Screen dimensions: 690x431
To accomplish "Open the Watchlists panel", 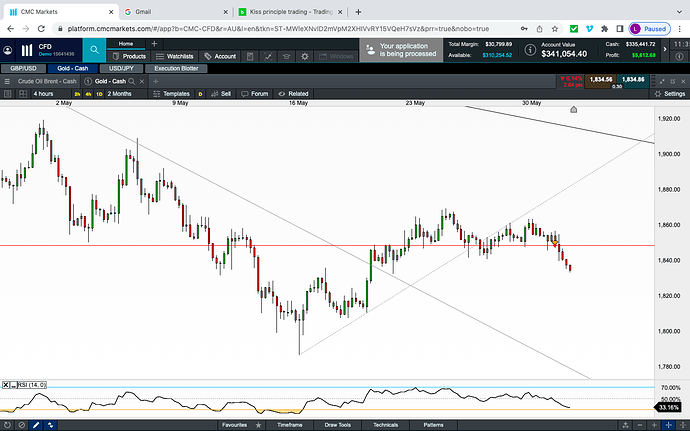I will [175, 56].
